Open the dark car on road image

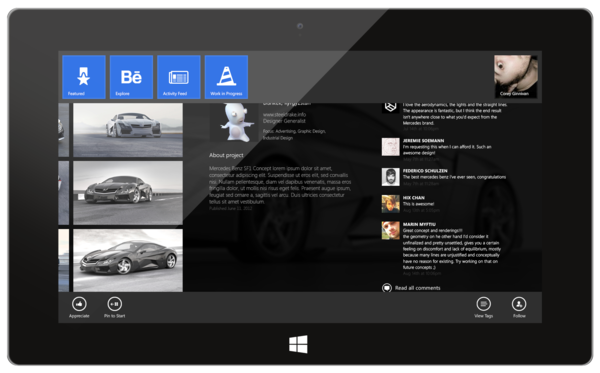[128, 193]
